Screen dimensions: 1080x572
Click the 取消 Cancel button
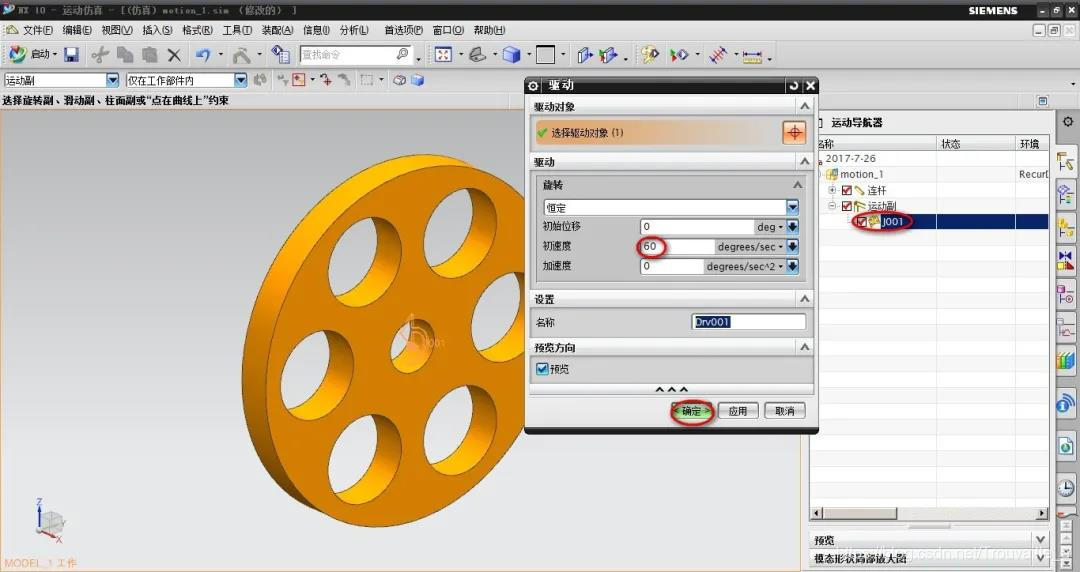[x=785, y=411]
